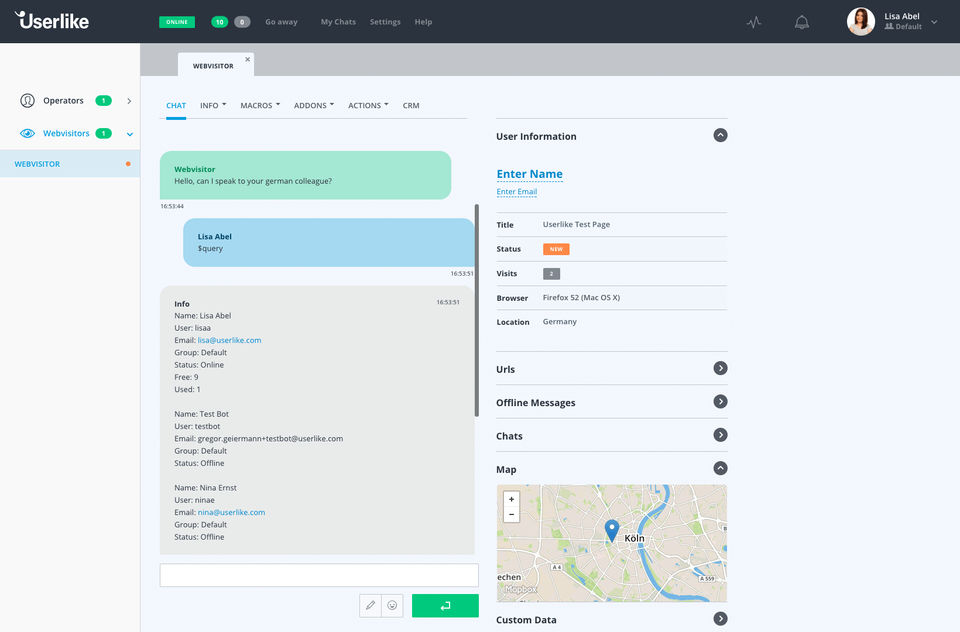Open the INFO dropdown menu

coord(213,105)
